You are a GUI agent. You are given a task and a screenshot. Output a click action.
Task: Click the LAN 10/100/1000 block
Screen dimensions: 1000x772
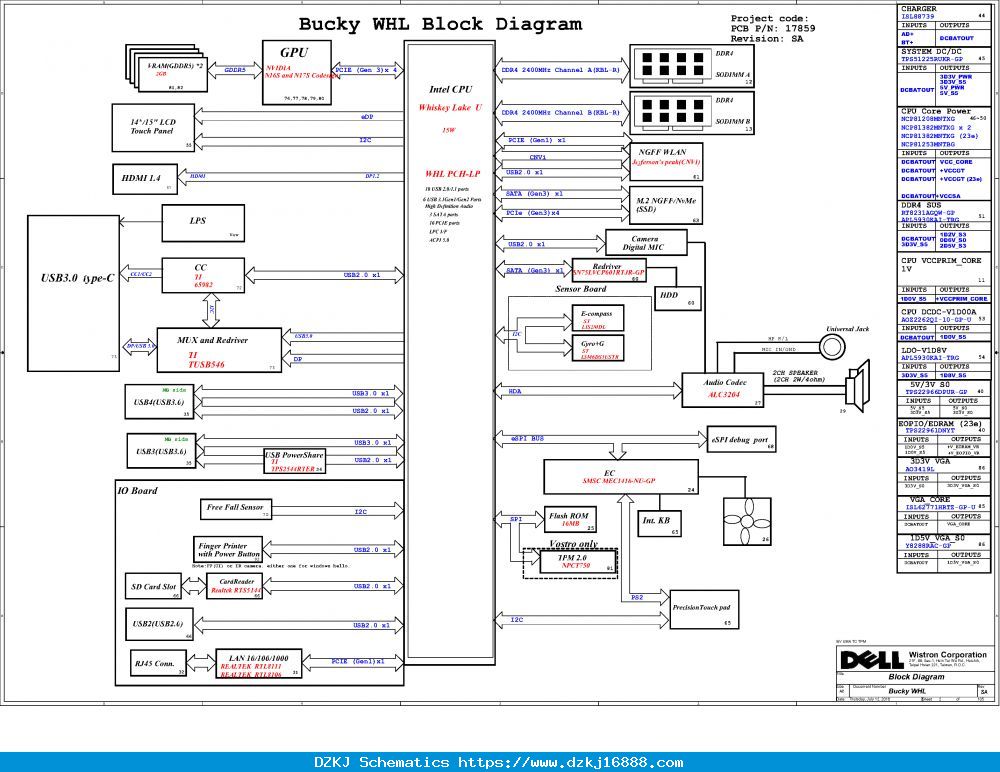(x=258, y=664)
